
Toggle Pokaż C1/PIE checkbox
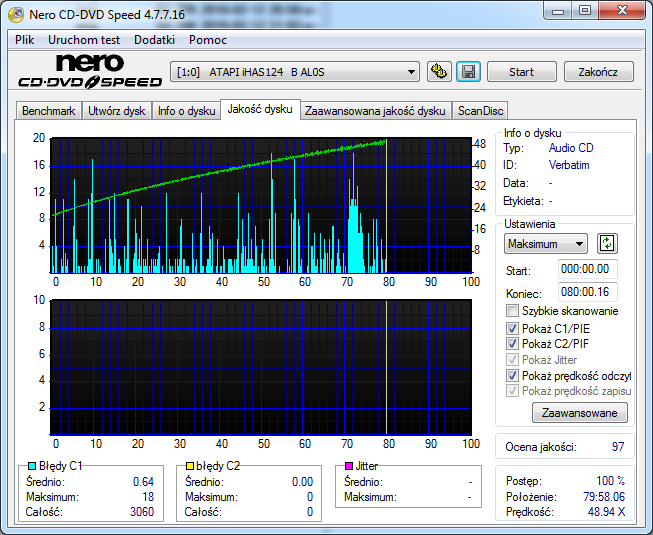coord(512,328)
